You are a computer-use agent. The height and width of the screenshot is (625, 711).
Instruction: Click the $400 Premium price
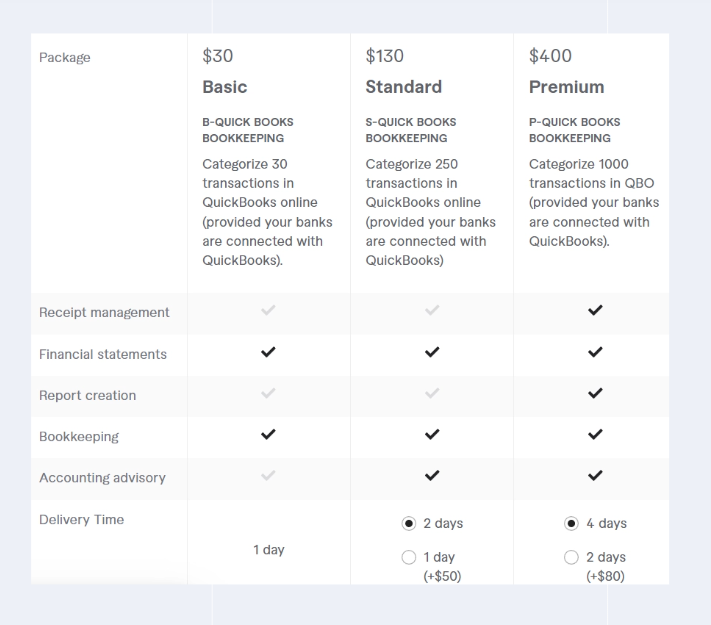pos(550,56)
